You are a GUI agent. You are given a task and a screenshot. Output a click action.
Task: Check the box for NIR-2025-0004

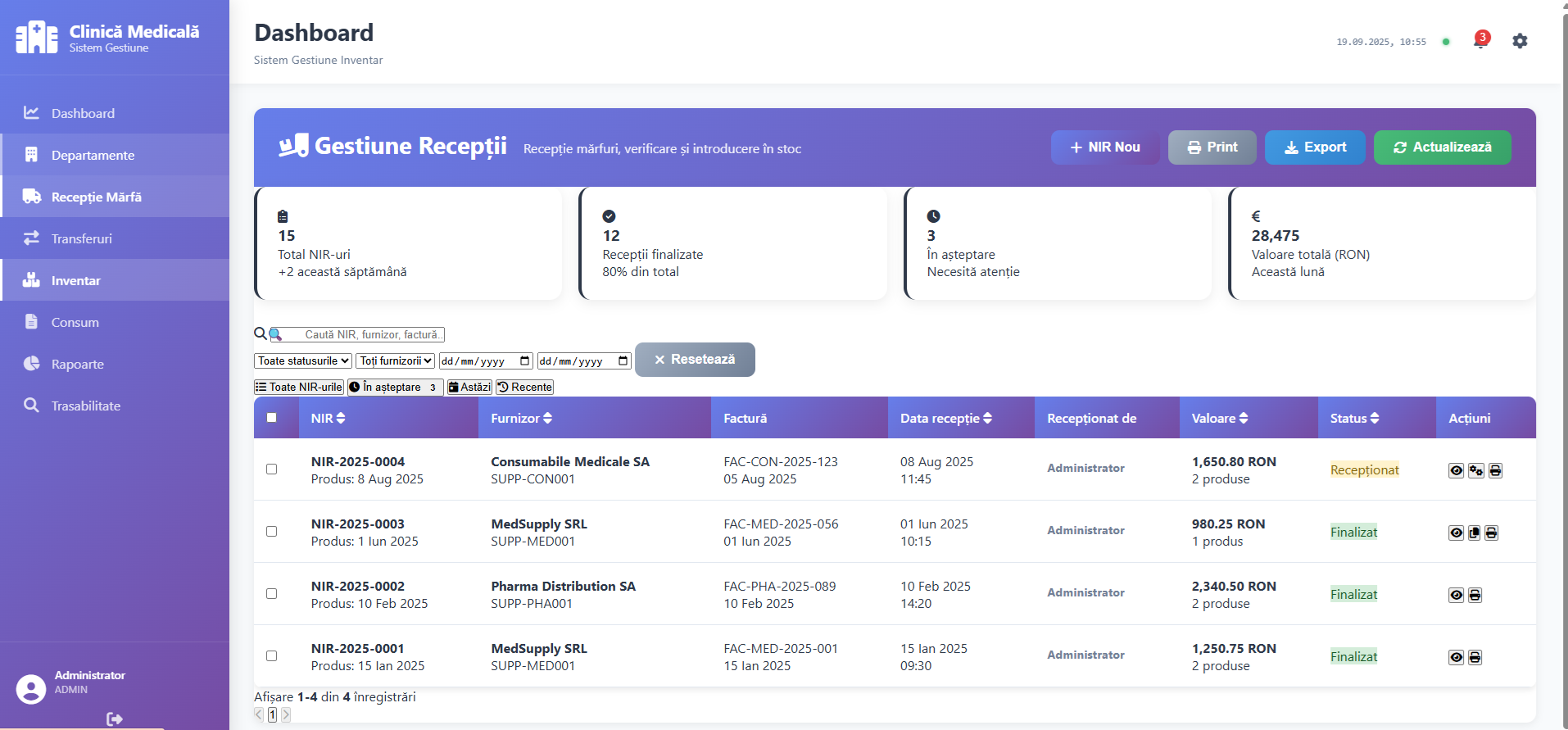[x=271, y=469]
